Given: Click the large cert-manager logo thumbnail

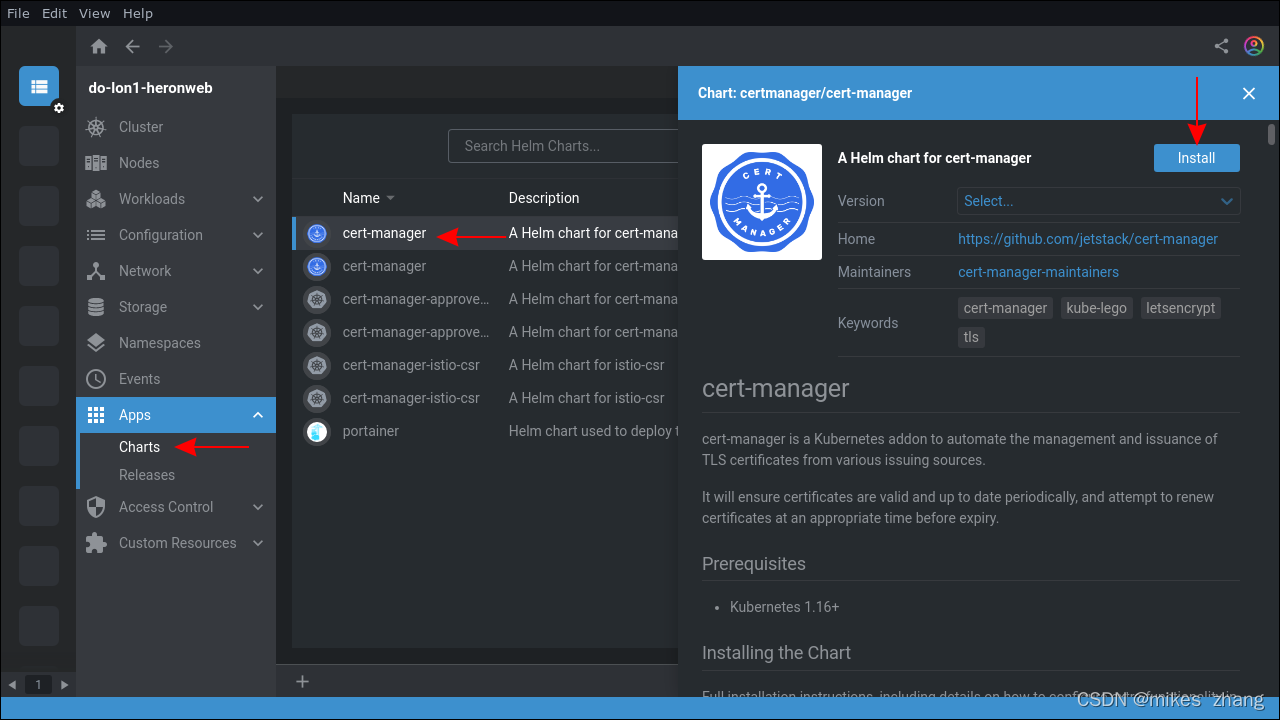Looking at the screenshot, I should (762, 202).
